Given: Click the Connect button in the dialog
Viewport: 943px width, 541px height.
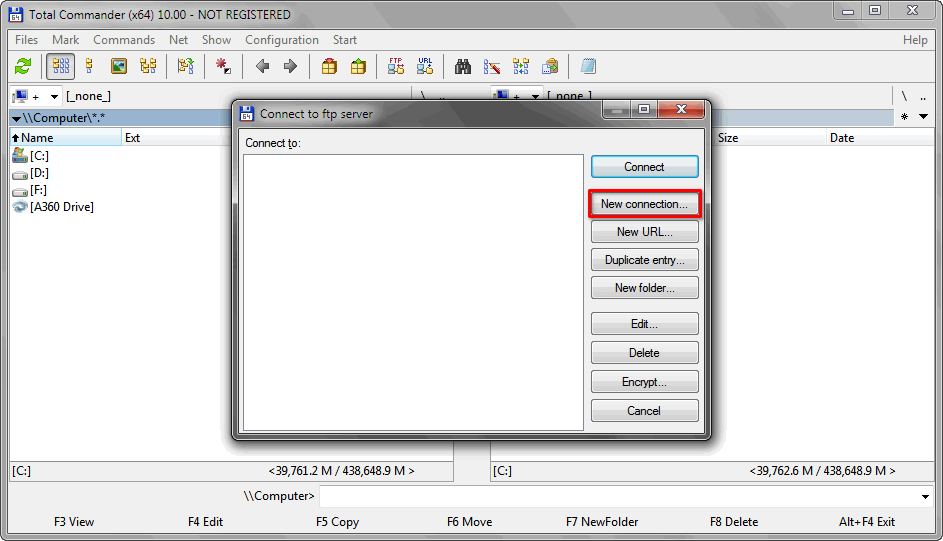Looking at the screenshot, I should 645,167.
